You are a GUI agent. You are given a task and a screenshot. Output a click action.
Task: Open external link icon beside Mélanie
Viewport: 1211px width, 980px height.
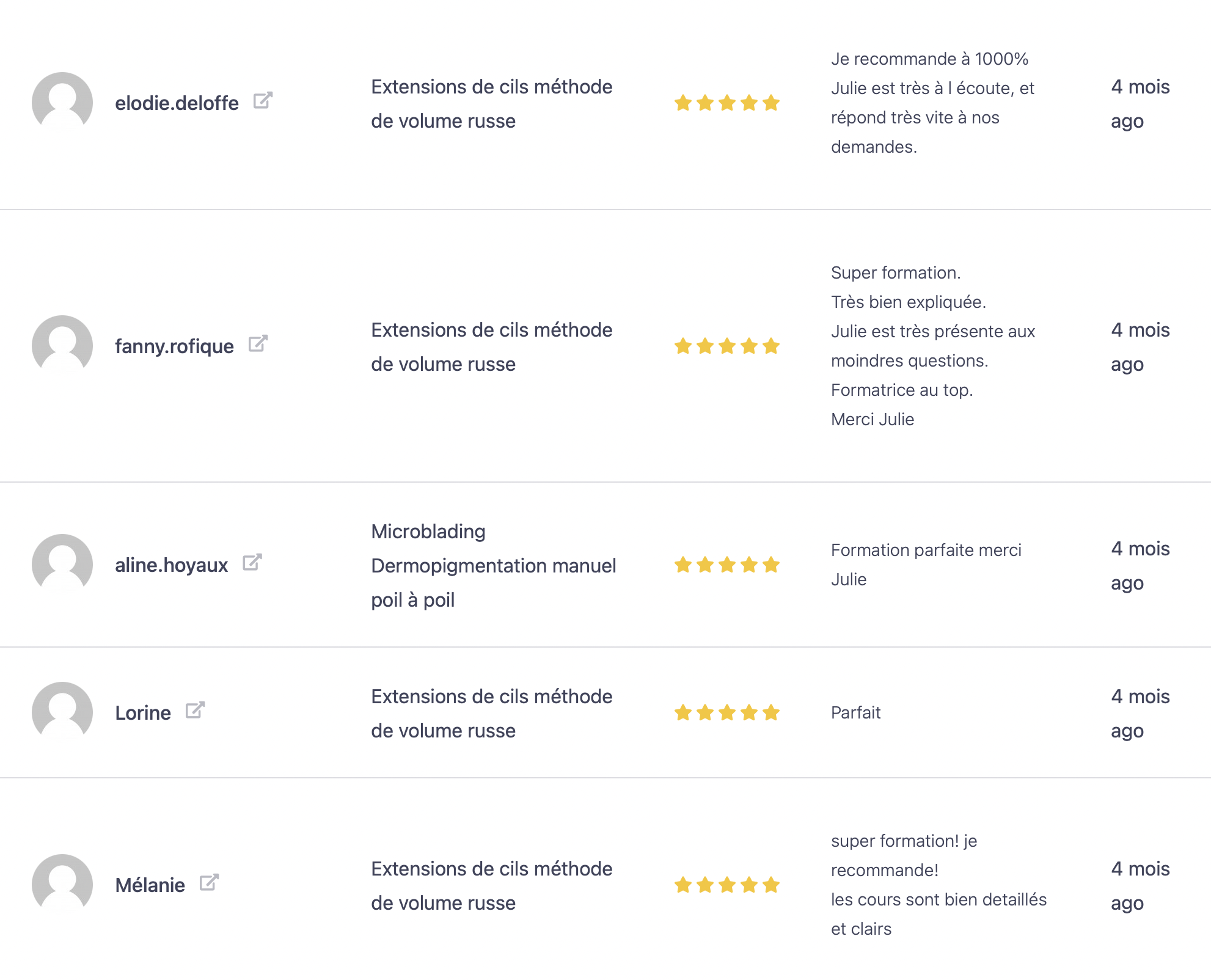click(209, 883)
